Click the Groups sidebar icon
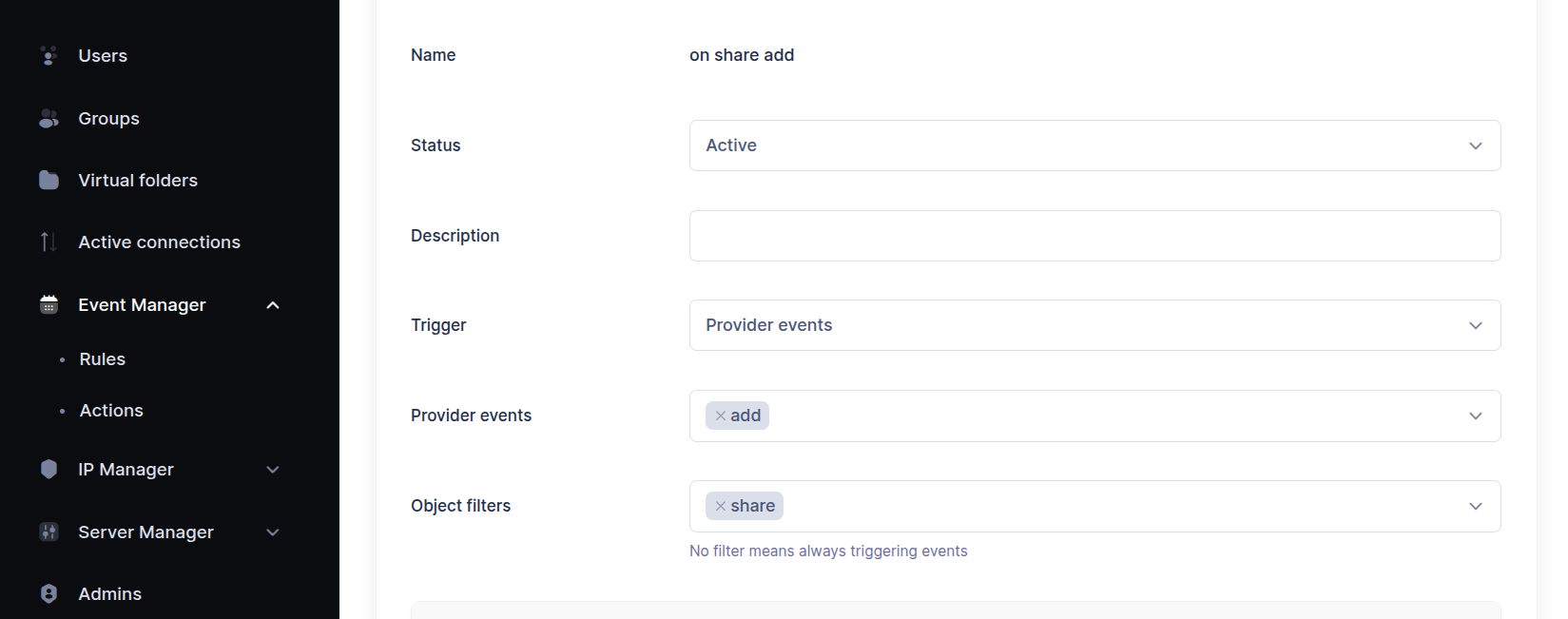 (x=48, y=119)
